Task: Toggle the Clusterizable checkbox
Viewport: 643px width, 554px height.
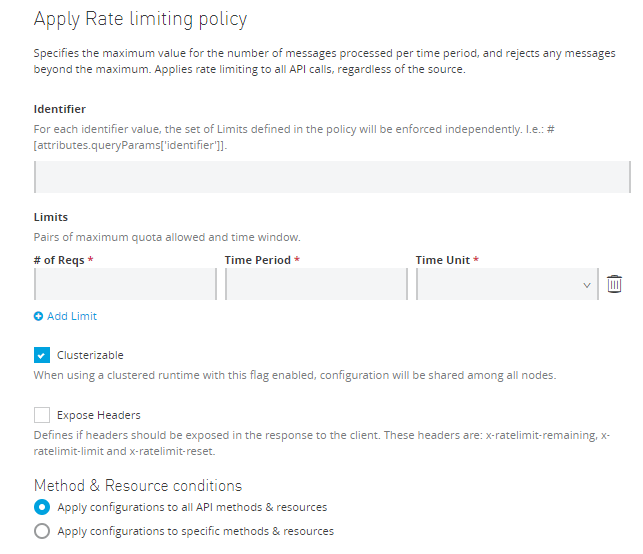Action: [x=42, y=355]
